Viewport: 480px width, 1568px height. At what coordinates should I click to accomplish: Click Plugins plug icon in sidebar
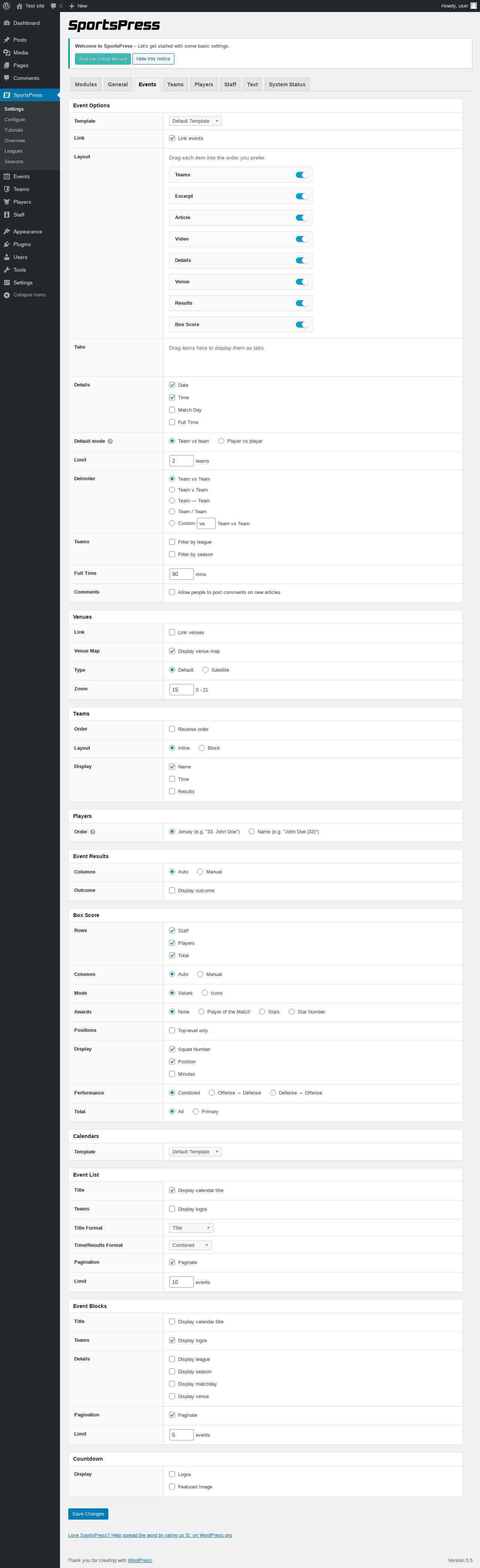(7, 245)
